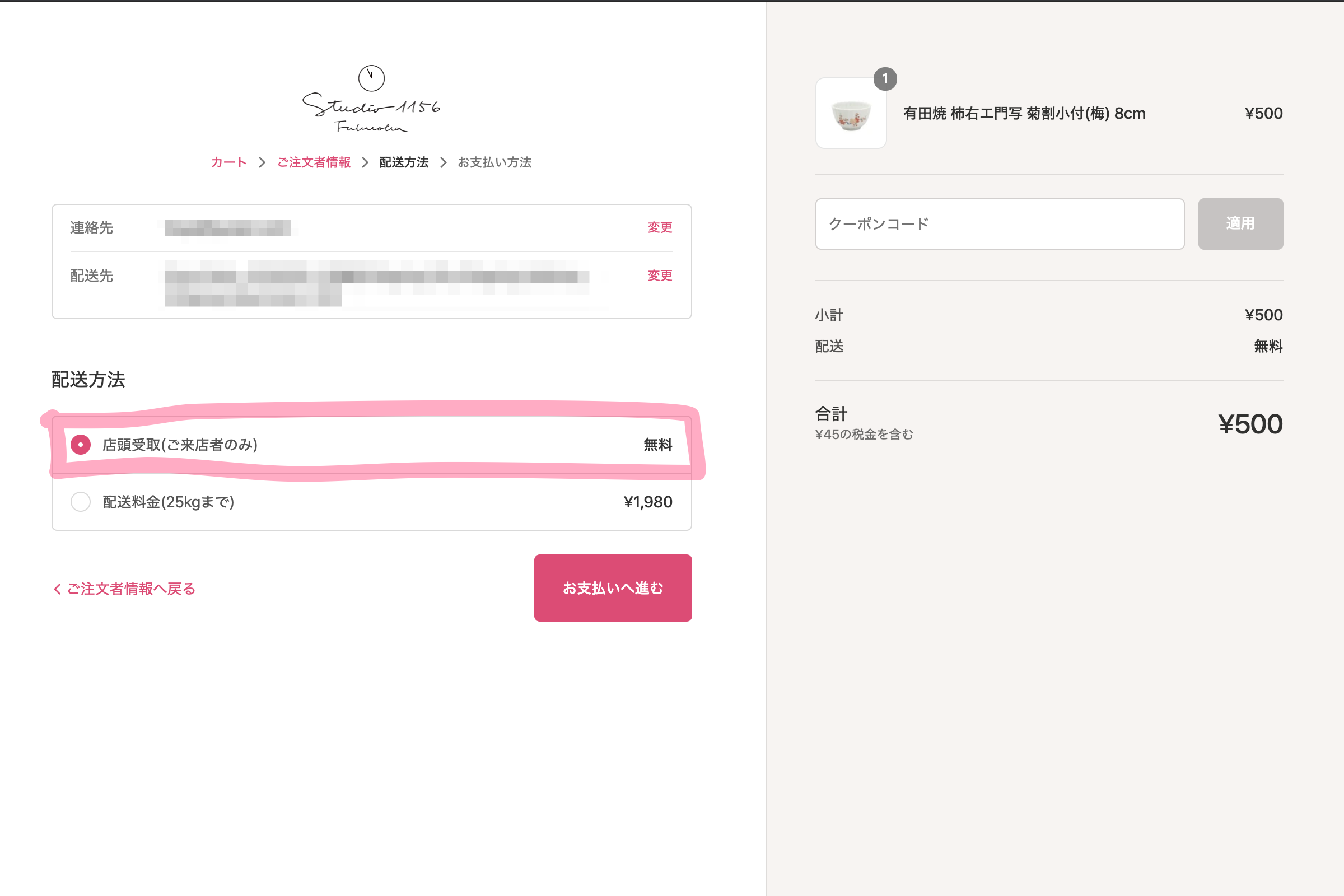
Task: Click the chevron after カート breadcrumb
Action: click(262, 162)
